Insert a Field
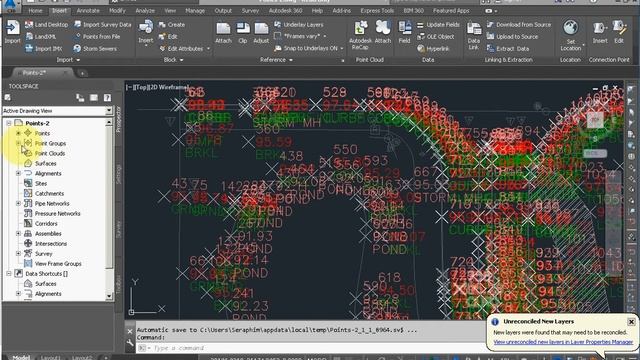The height and width of the screenshot is (360, 640). 404,32
